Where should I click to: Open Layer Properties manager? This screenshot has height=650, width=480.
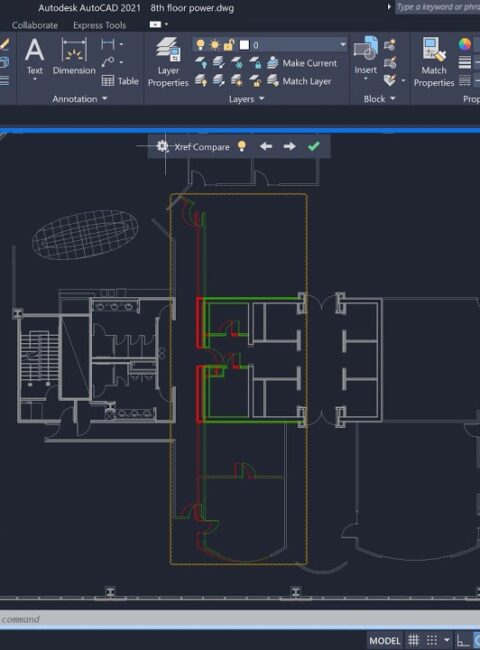[168, 62]
